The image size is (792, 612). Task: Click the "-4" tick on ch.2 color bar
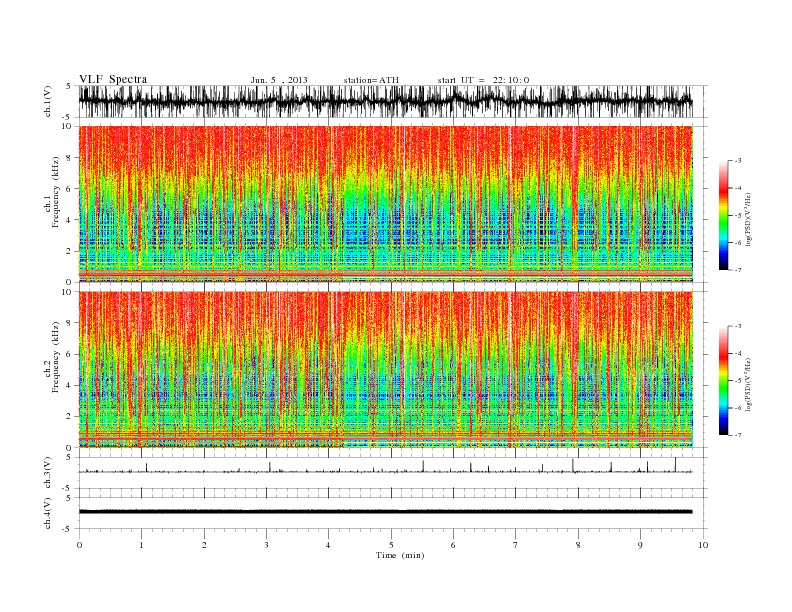738,353
